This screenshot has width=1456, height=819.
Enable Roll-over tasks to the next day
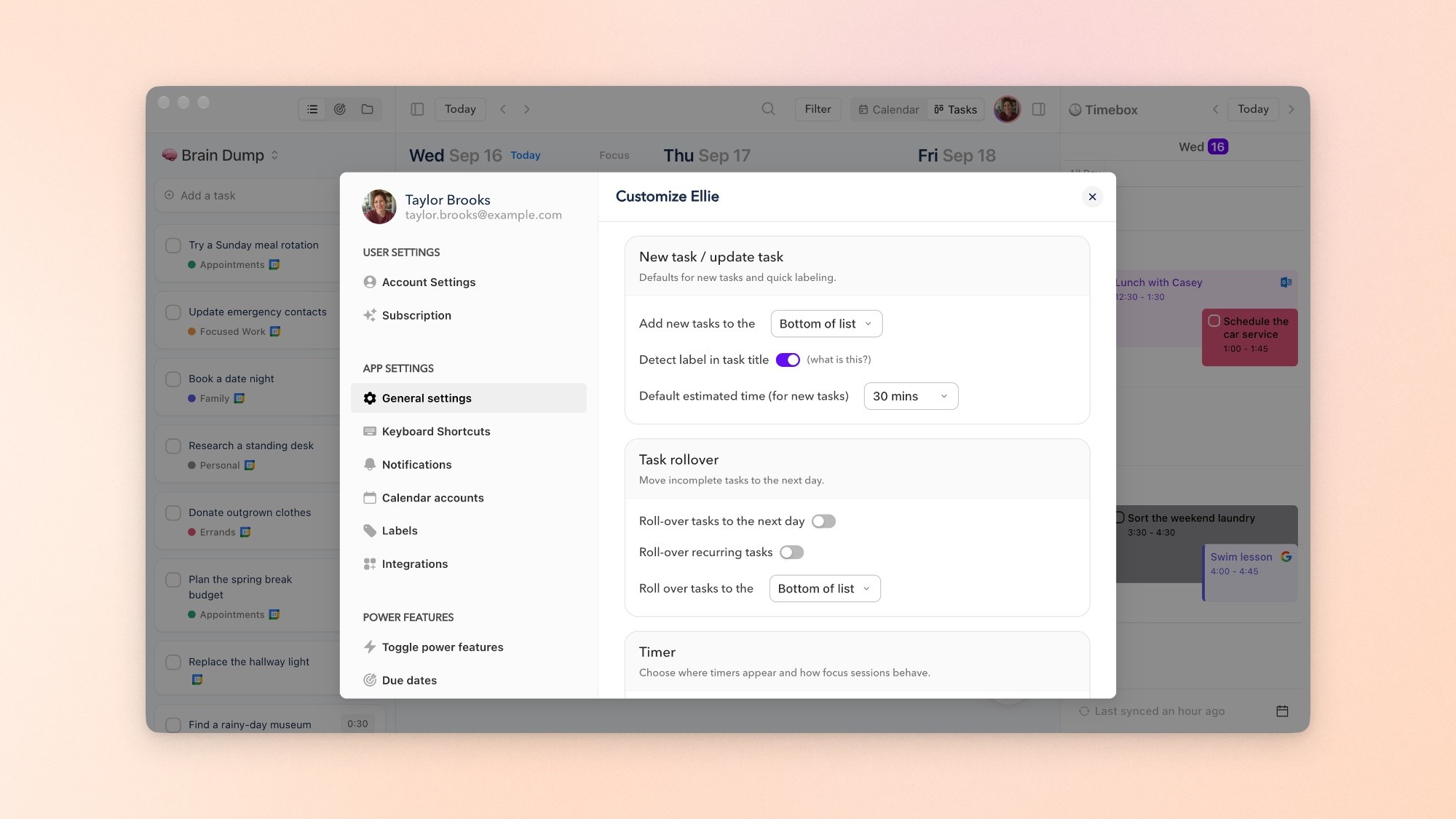pyautogui.click(x=823, y=521)
